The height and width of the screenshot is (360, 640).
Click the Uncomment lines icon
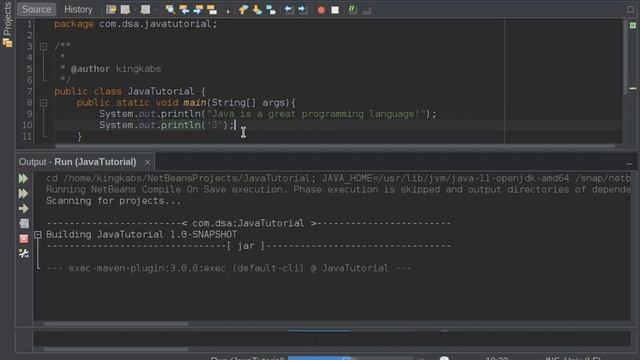(x=367, y=10)
